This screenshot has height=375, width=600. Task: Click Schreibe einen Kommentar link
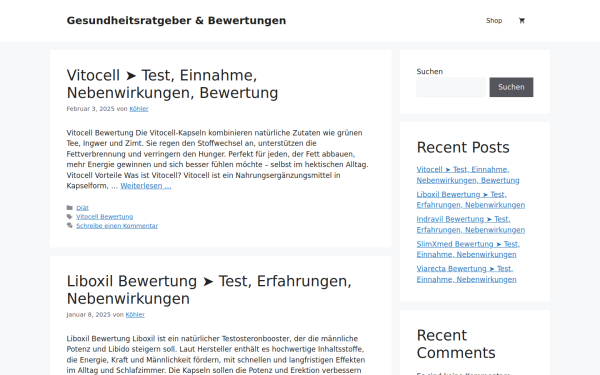pyautogui.click(x=117, y=226)
